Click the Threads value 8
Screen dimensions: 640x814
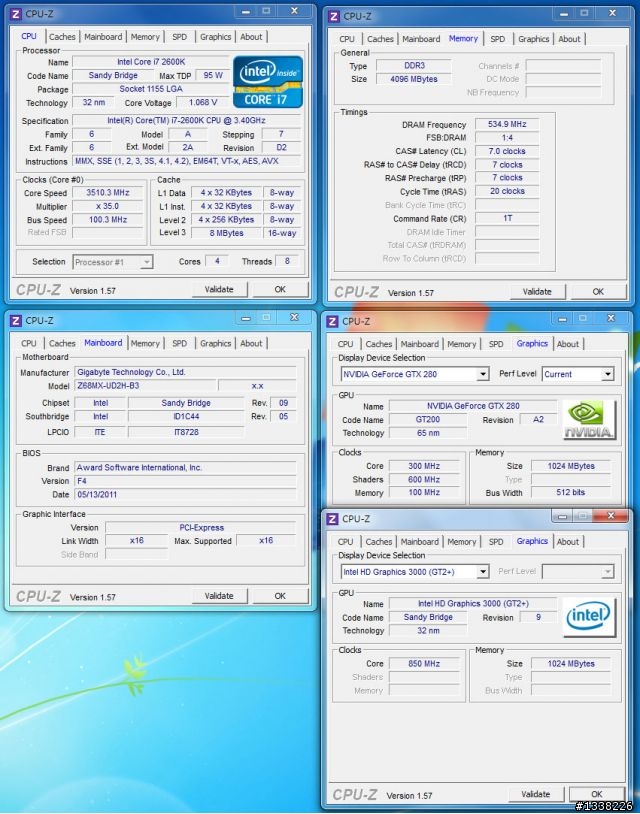pyautogui.click(x=287, y=261)
